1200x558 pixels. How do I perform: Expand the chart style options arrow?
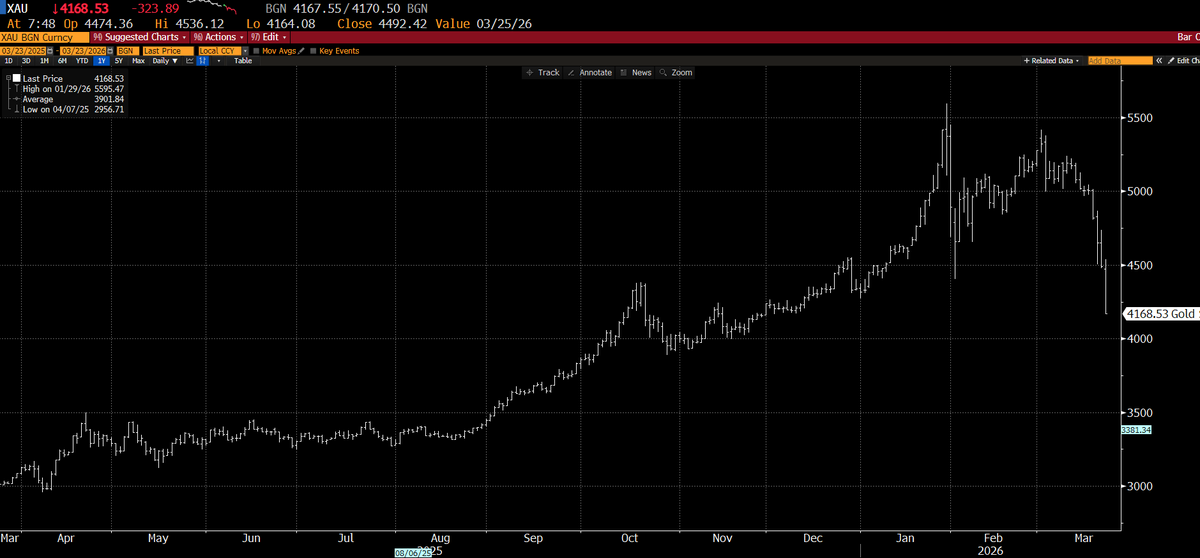(218, 61)
